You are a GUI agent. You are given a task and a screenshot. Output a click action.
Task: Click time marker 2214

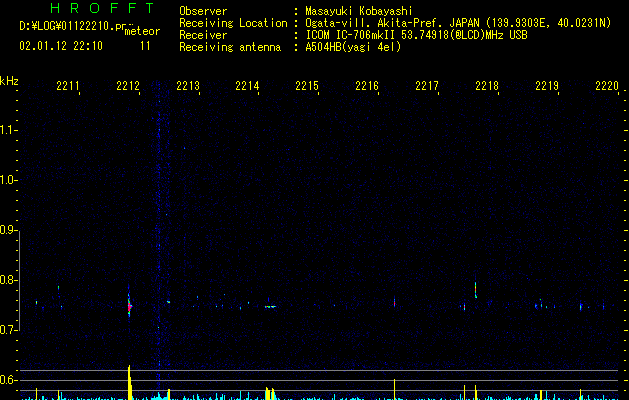click(x=247, y=86)
